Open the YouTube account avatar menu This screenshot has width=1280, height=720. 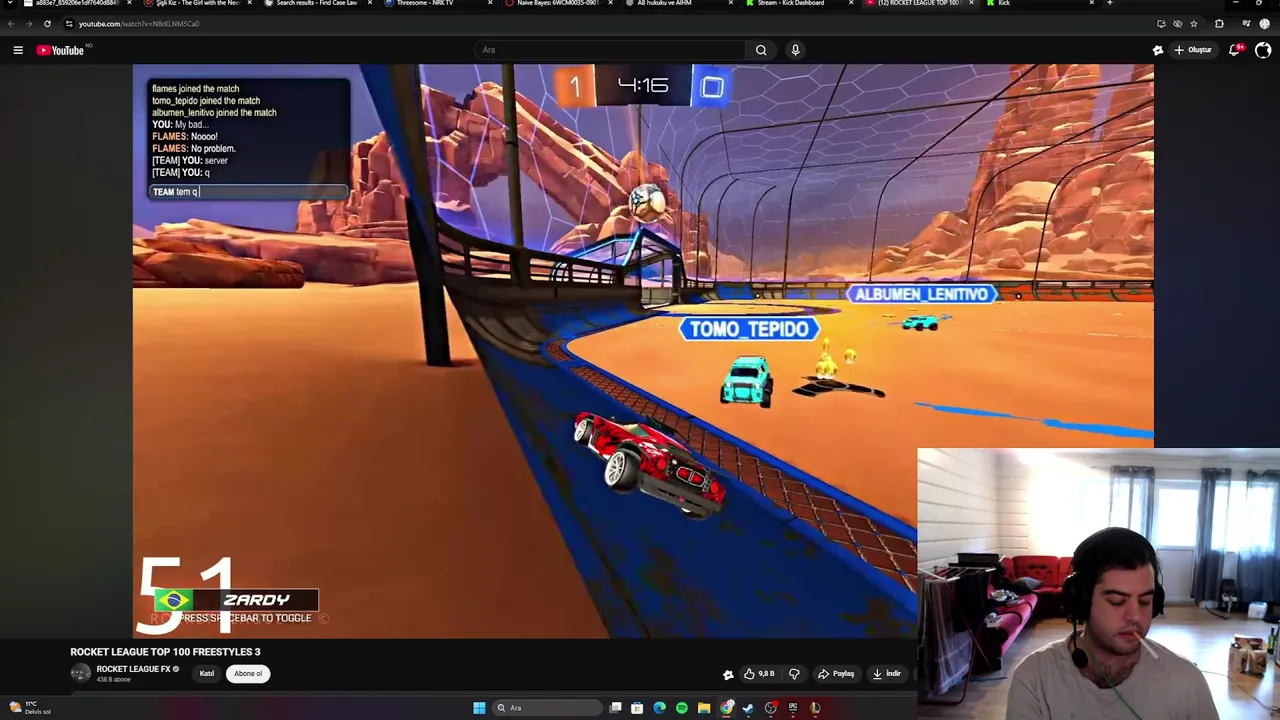(1263, 50)
